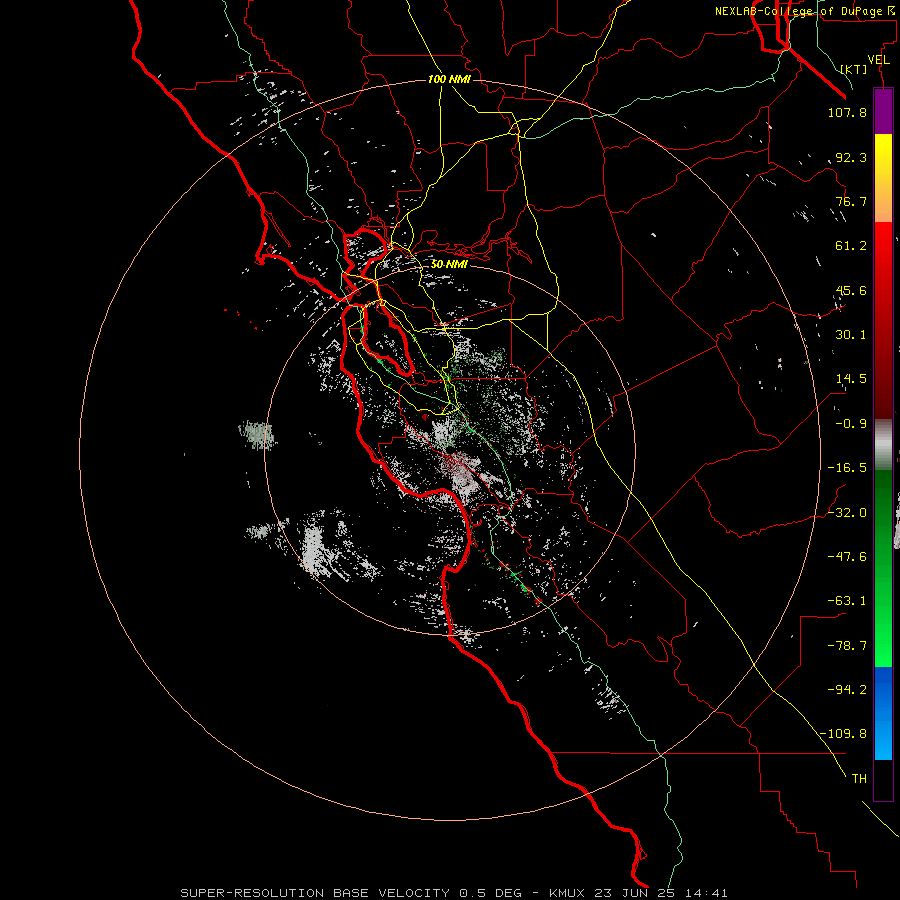Click the SUPER-RESOLUTION BASE VELOCITY caption text
Viewport: 900px width, 900px height.
pyautogui.click(x=315, y=893)
